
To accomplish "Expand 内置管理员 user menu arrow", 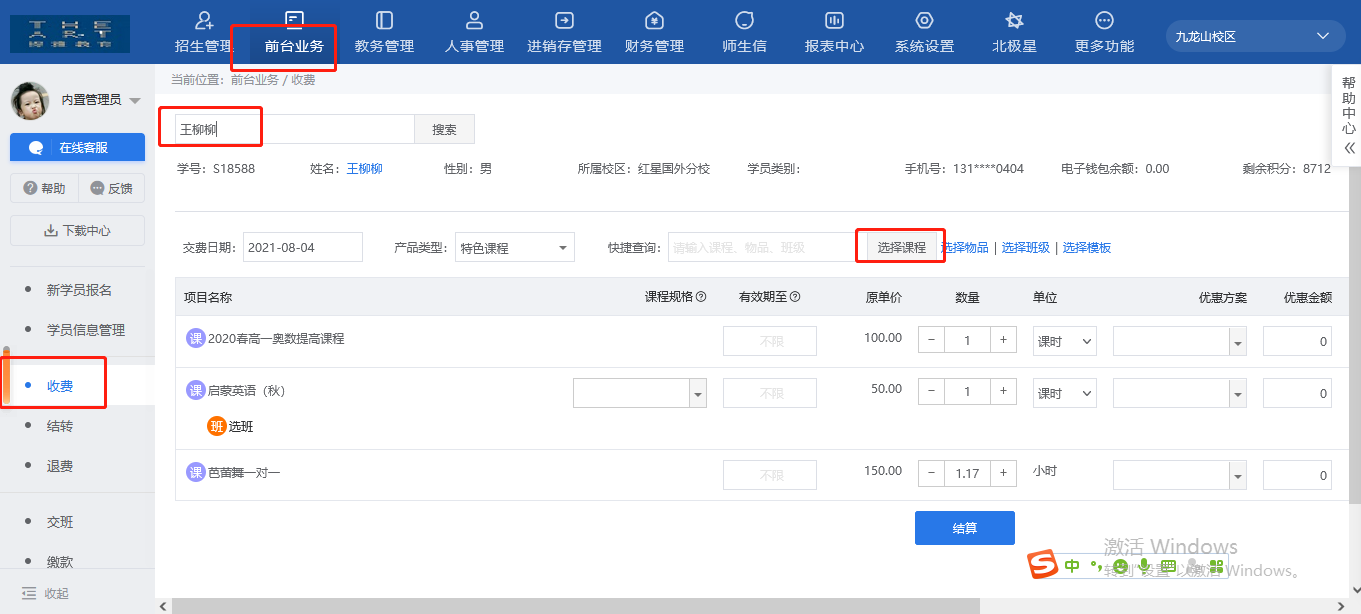I will tap(135, 100).
